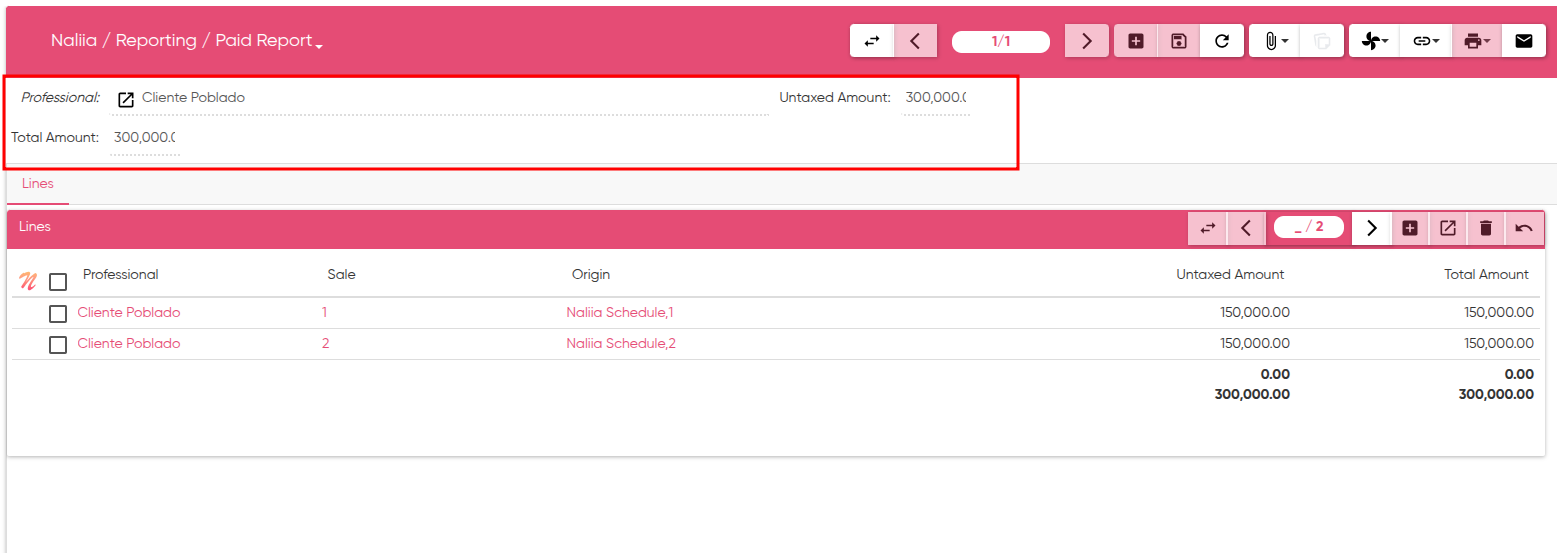Open the Professional record via the external-link icon
The width and height of the screenshot is (1557, 553).
[x=126, y=99]
